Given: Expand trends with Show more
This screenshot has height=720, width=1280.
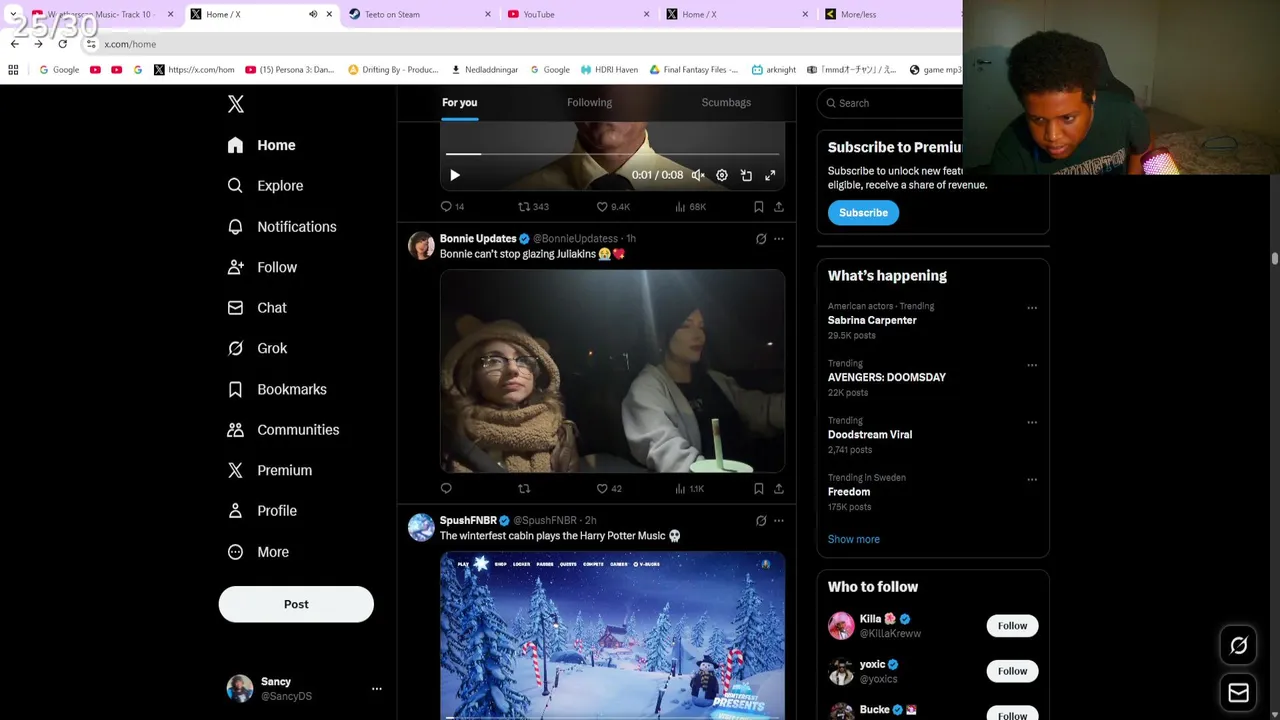Looking at the screenshot, I should click(854, 539).
